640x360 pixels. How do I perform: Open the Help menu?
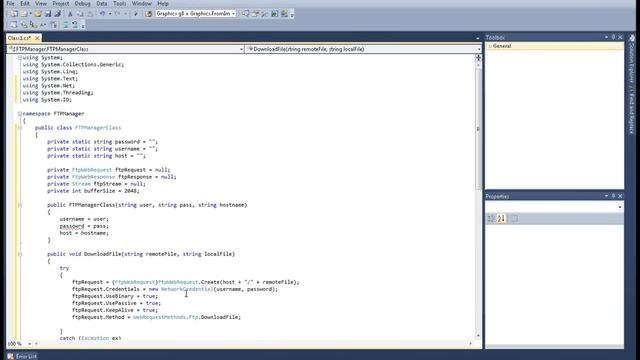point(163,4)
